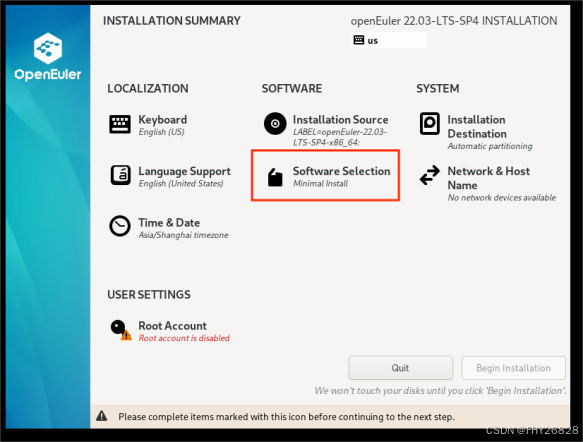This screenshot has height=442, width=583.
Task: Click the Time & Date clock icon
Action: (x=120, y=226)
